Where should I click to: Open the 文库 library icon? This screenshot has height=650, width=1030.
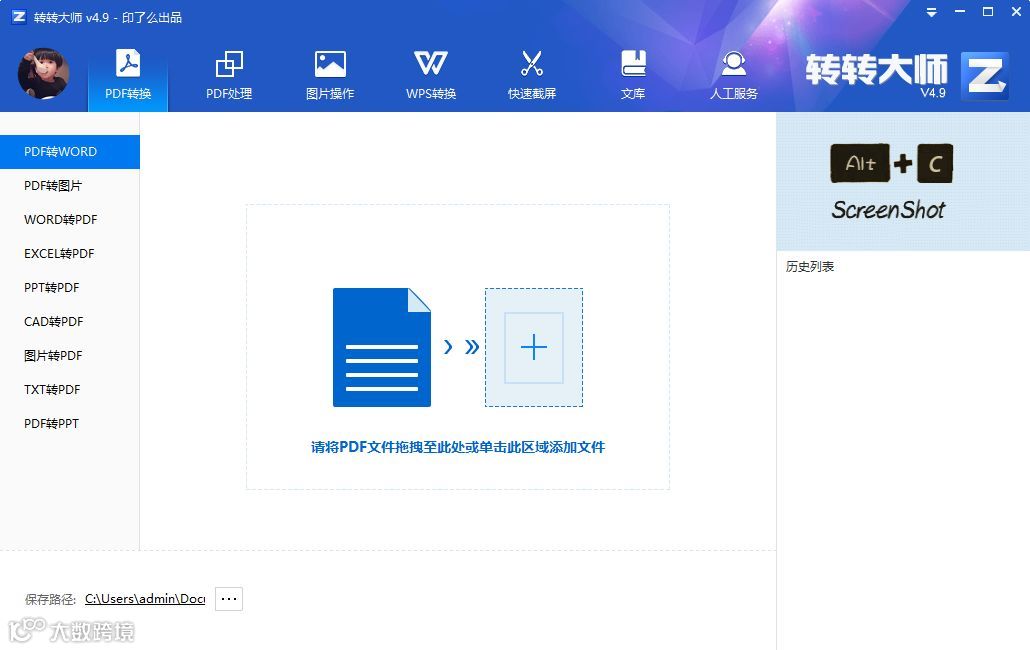633,75
